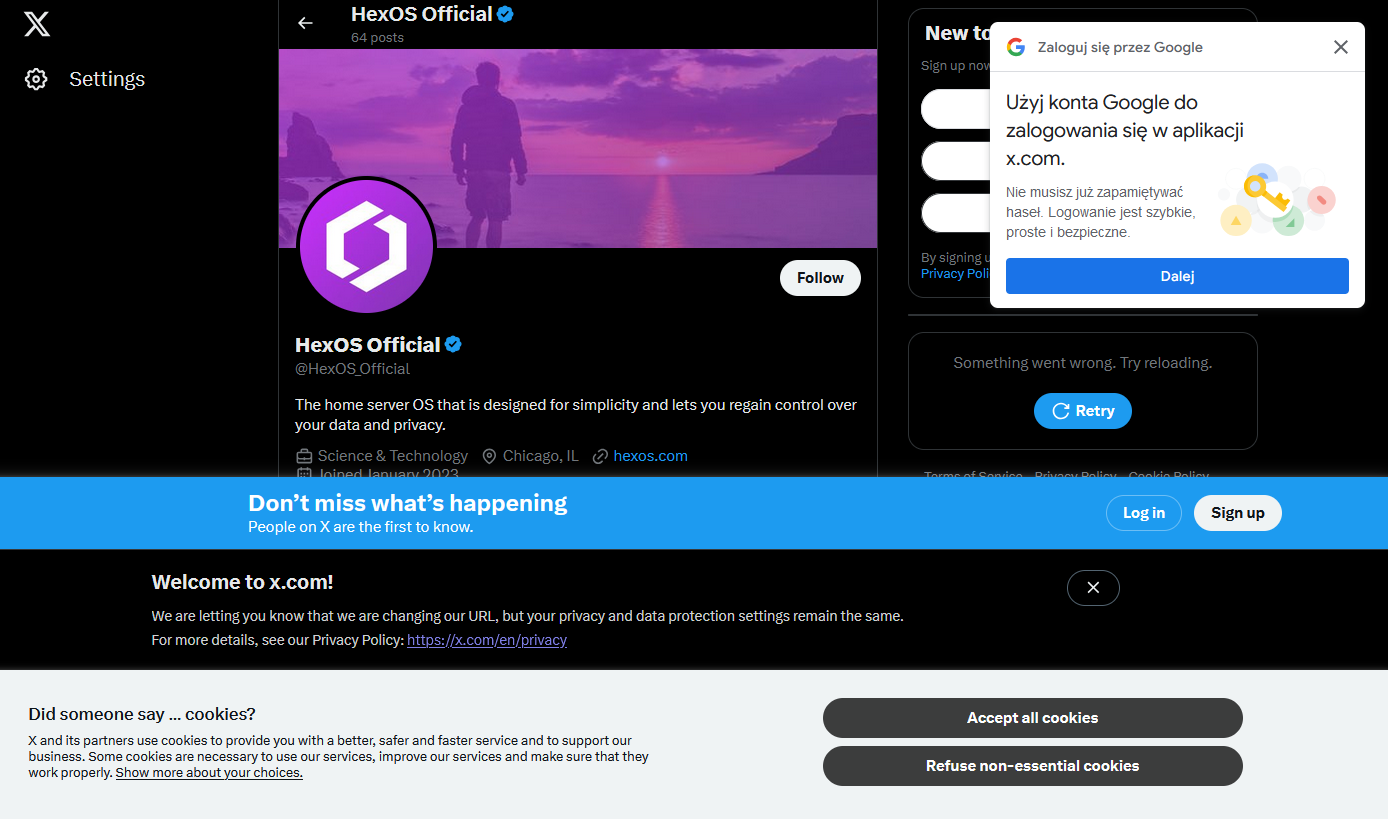Screen dimensions: 1388x819
Task: Click the Log in button
Action: coord(1143,513)
